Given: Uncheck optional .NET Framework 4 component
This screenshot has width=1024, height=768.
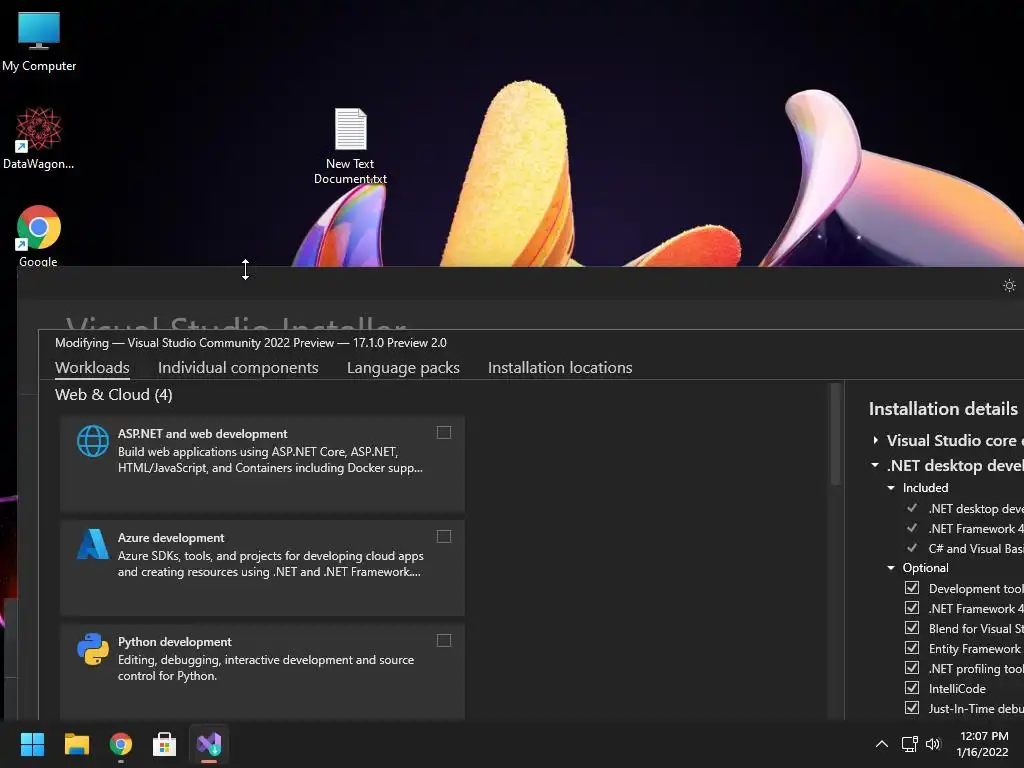Looking at the screenshot, I should click(x=912, y=608).
